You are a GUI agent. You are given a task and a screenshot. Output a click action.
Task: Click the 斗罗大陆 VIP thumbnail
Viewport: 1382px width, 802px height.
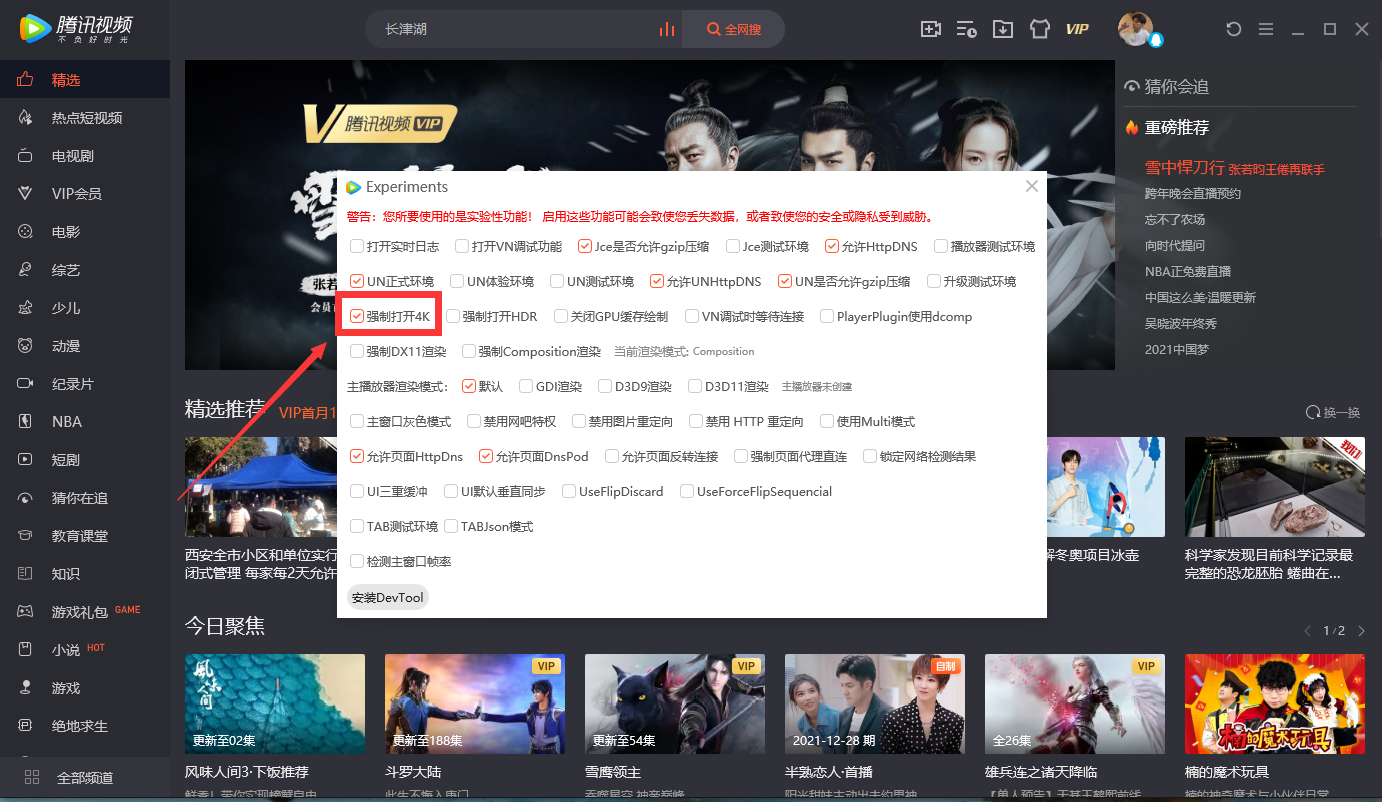(474, 704)
